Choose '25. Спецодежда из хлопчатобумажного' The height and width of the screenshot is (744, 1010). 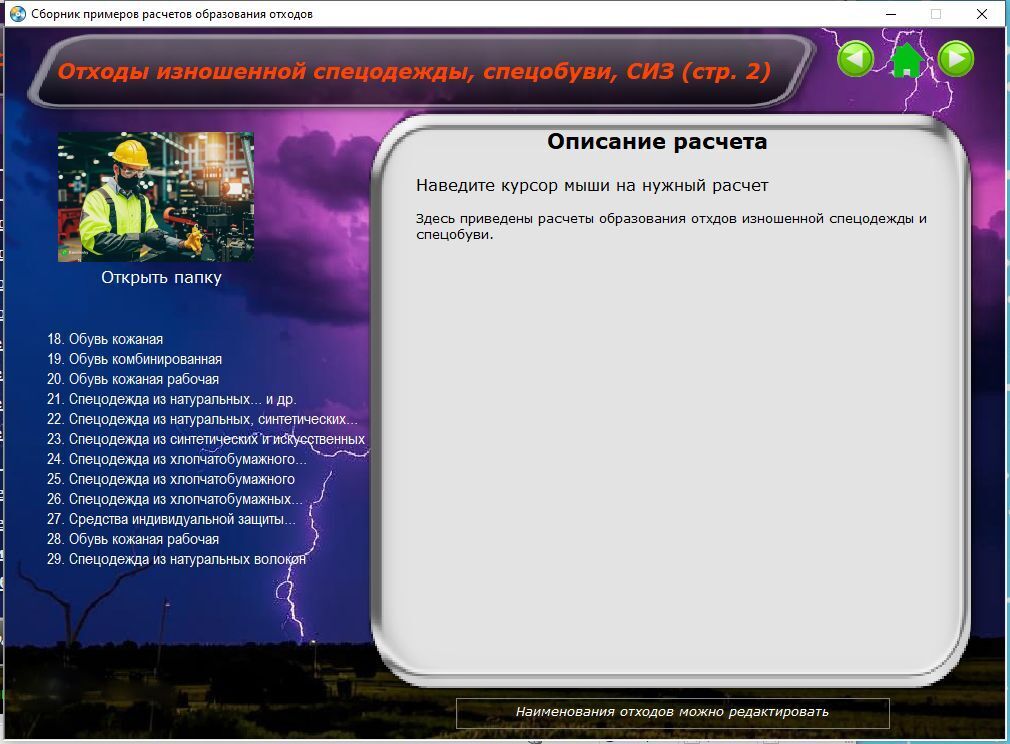(x=171, y=479)
